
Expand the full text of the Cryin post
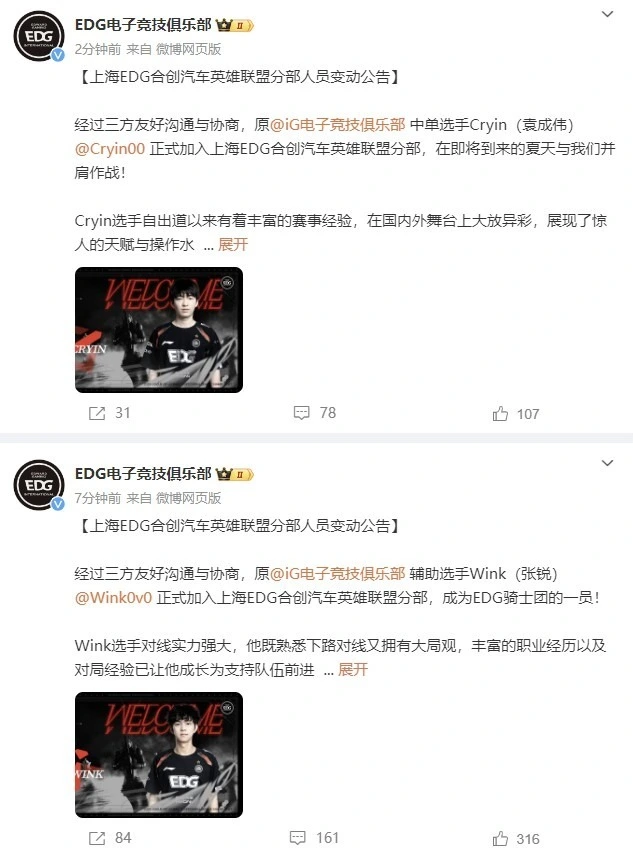tap(233, 245)
